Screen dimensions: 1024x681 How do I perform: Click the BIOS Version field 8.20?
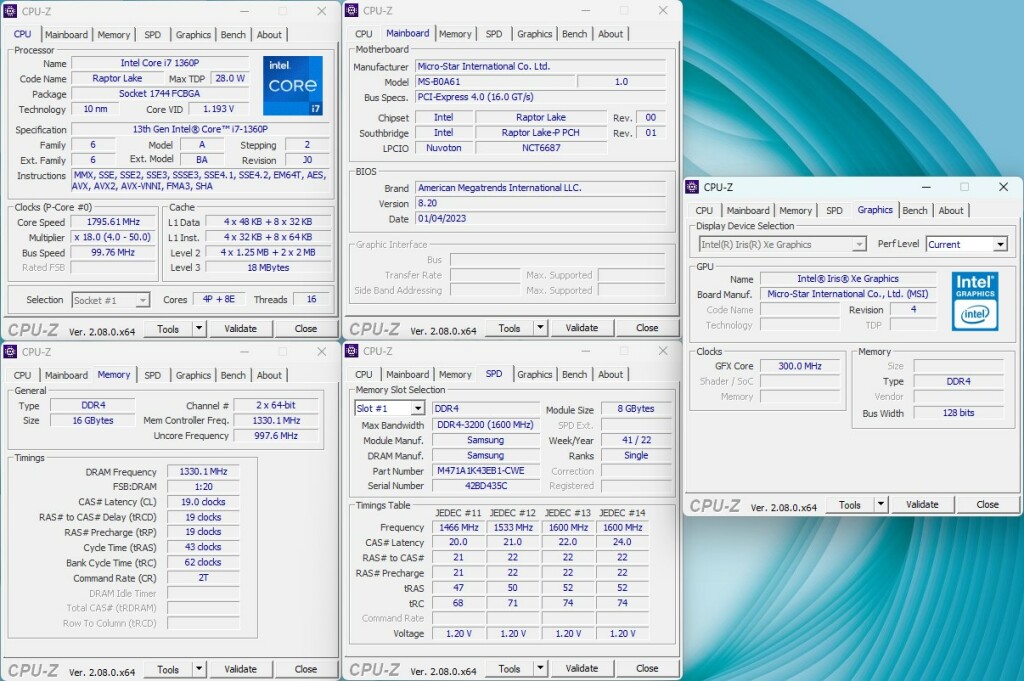click(541, 203)
